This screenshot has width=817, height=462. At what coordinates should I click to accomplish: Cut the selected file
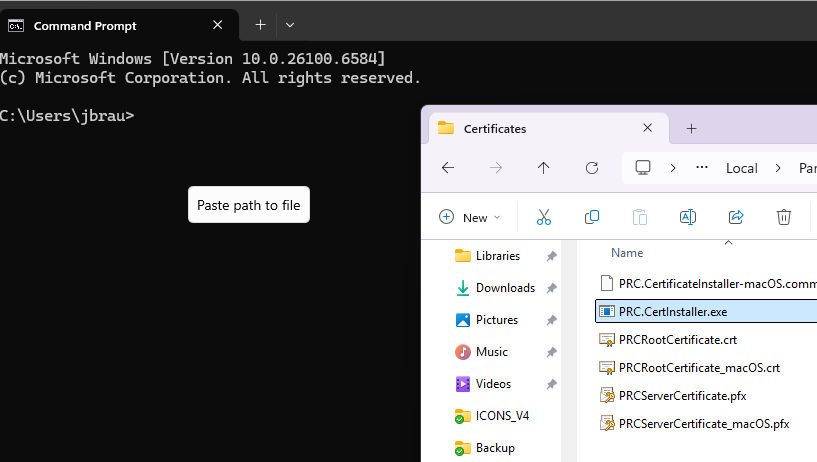click(x=543, y=217)
